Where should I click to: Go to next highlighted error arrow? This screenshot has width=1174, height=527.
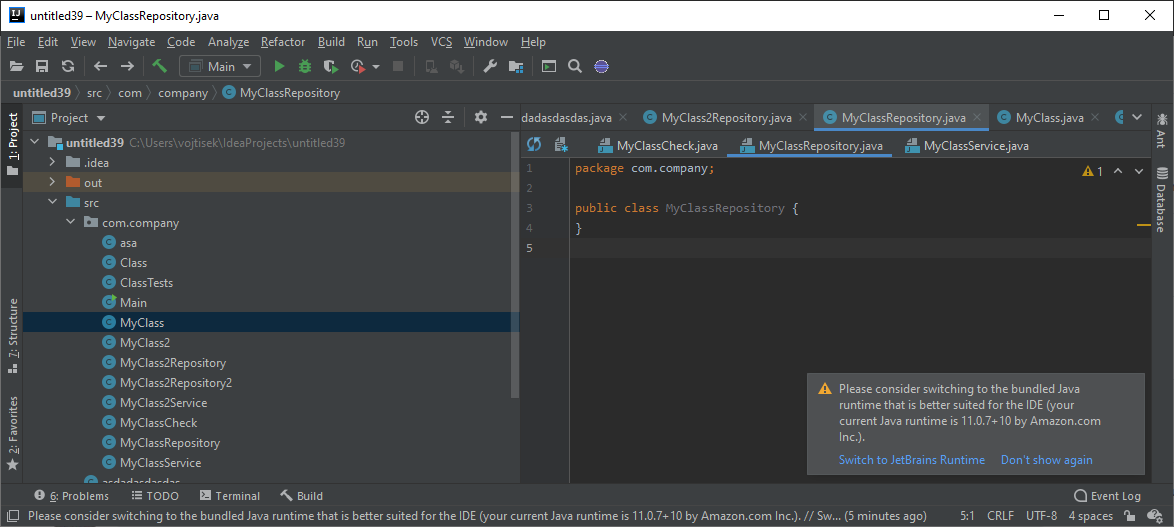tap(1139, 171)
